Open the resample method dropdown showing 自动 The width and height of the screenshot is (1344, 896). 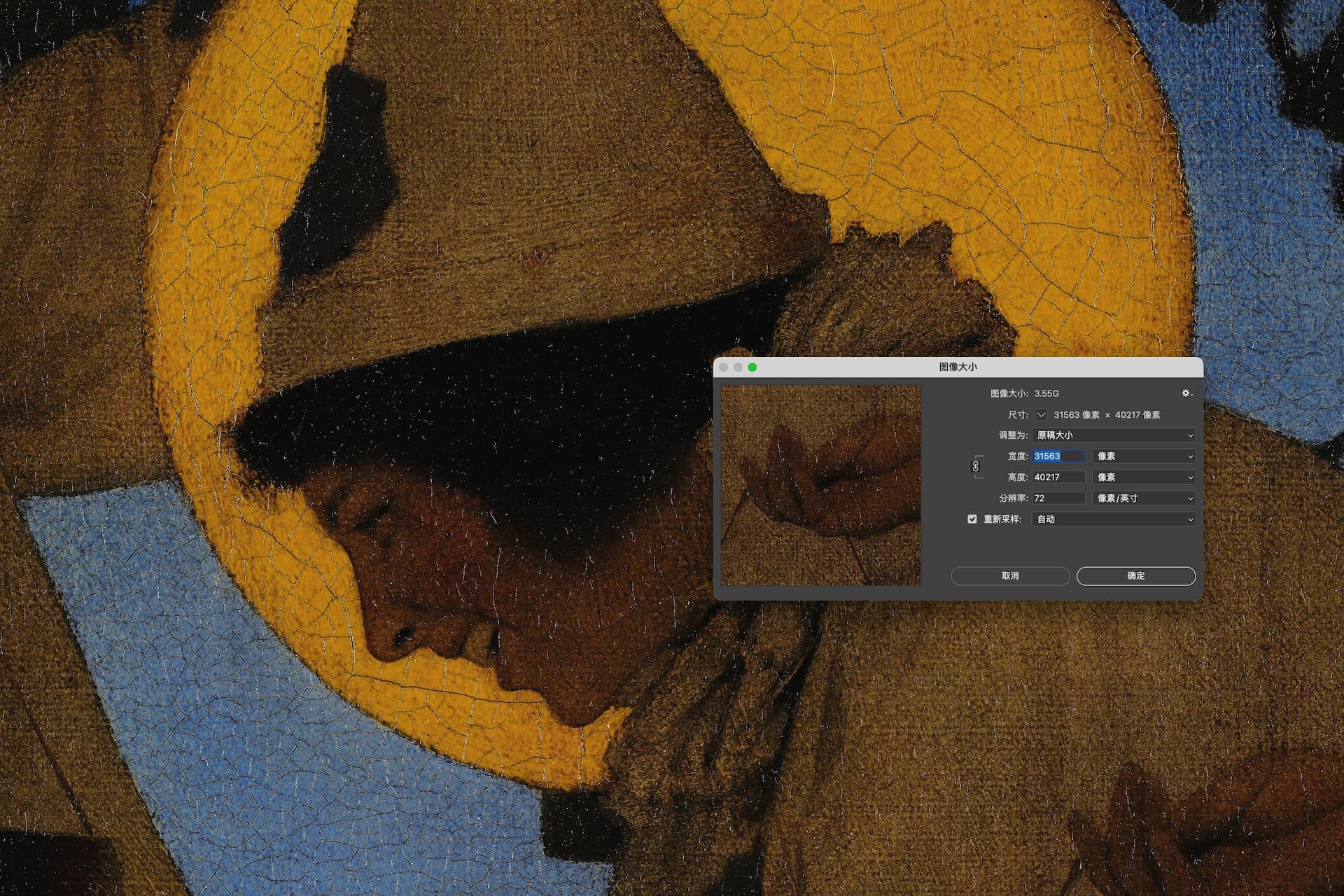[x=1114, y=519]
